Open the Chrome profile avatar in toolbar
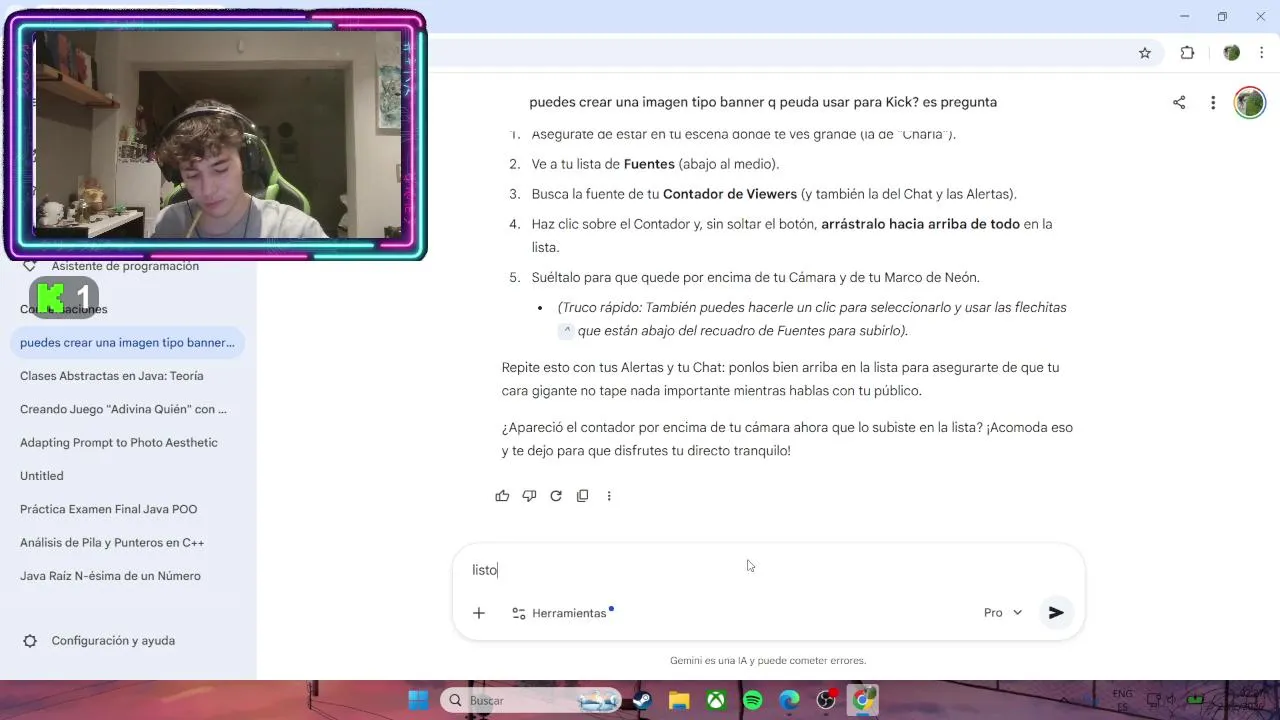This screenshot has height=720, width=1280. 1232,53
